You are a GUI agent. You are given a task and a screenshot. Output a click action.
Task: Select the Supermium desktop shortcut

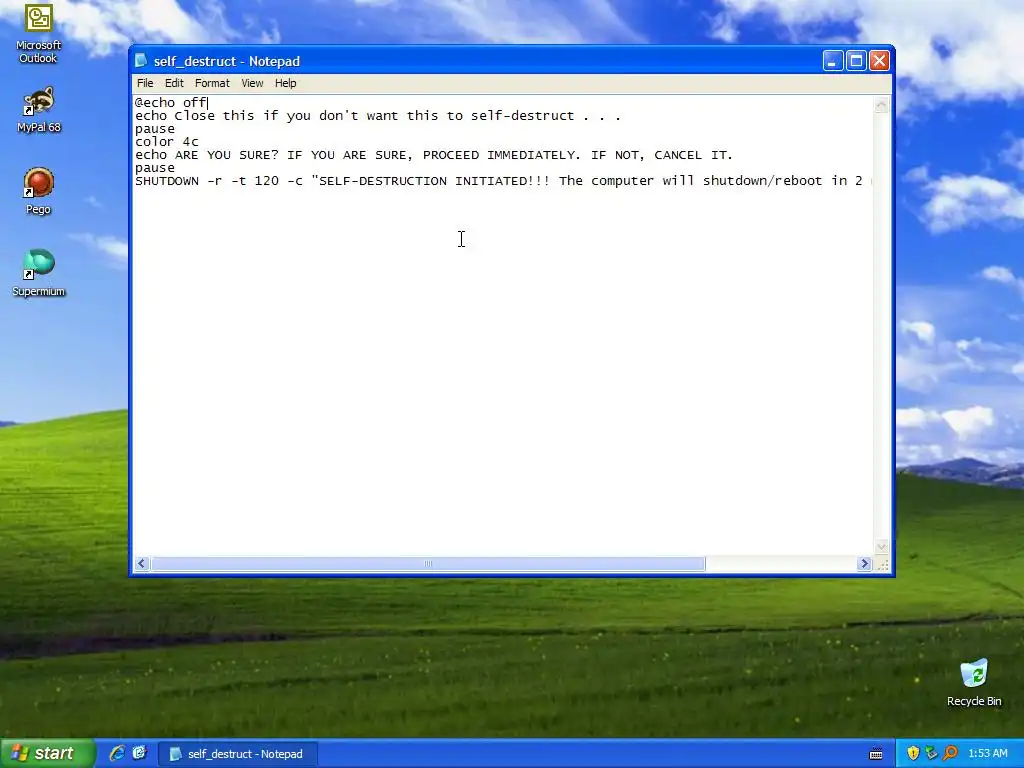pyautogui.click(x=39, y=273)
